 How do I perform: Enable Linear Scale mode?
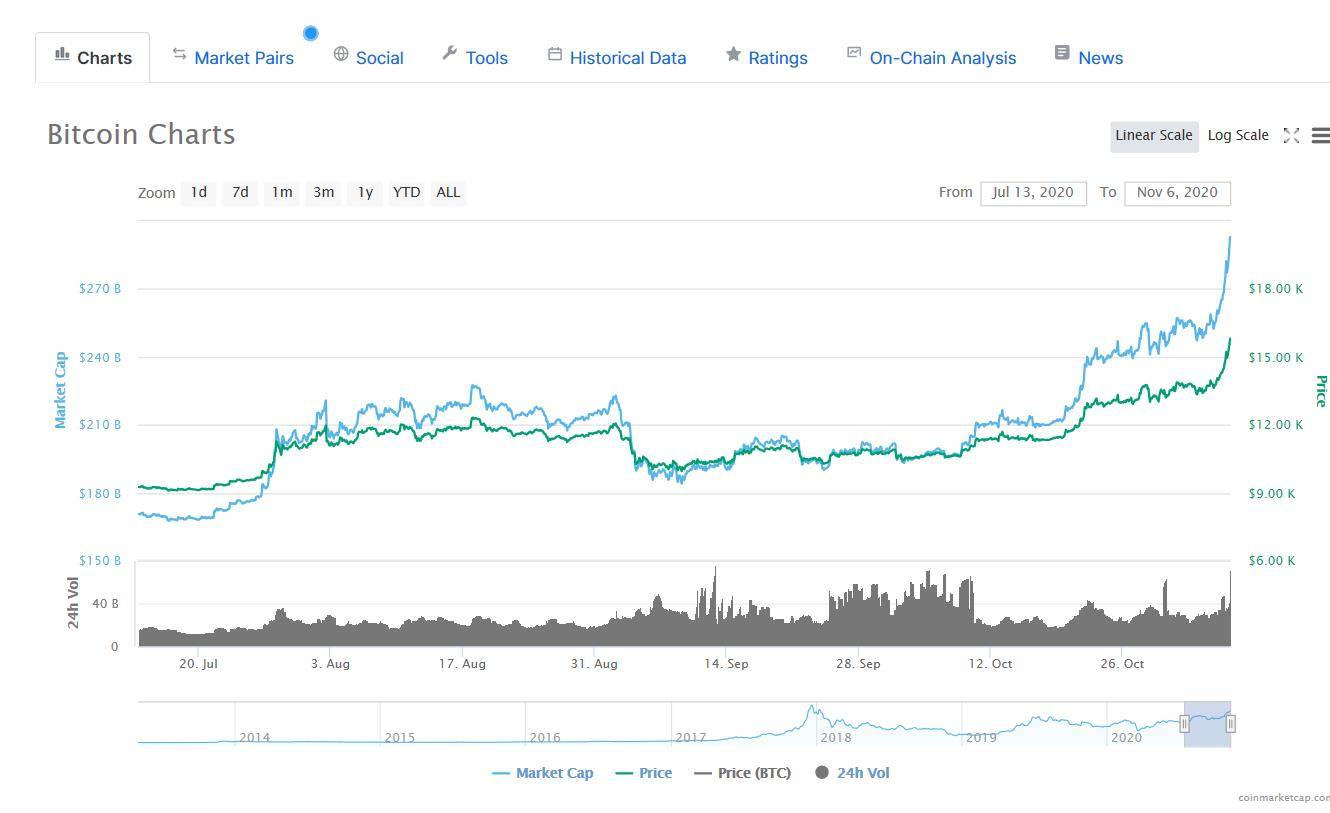[x=1154, y=135]
